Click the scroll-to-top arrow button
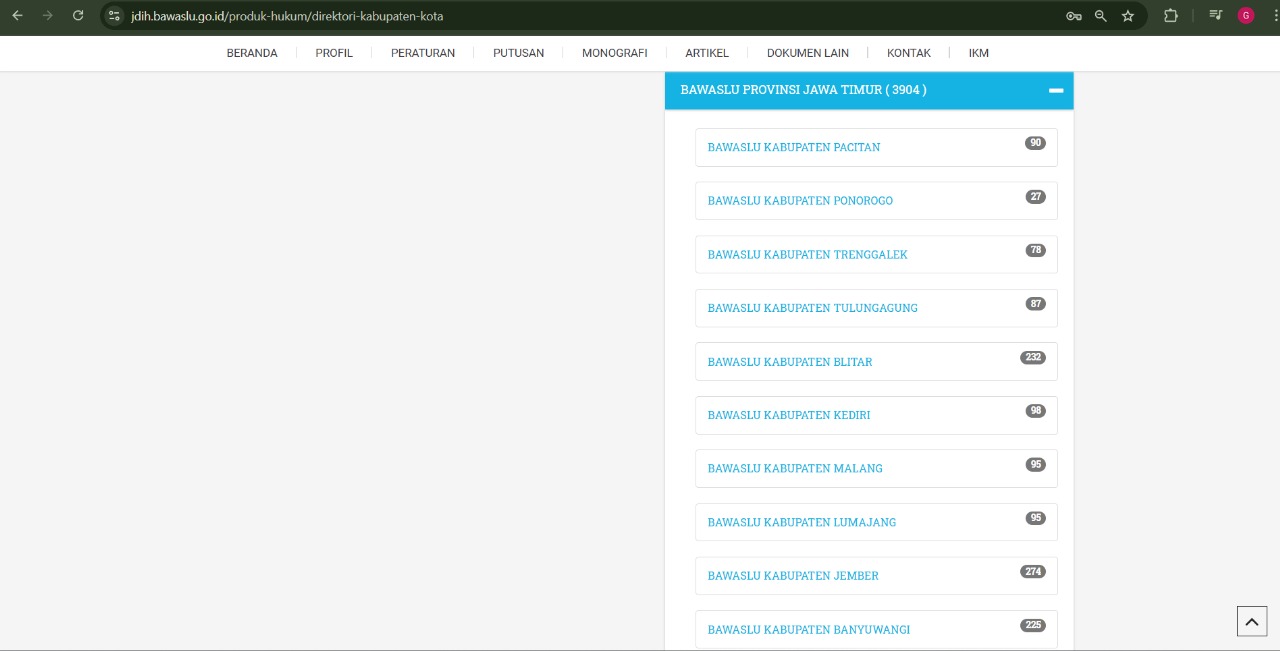 (x=1252, y=621)
